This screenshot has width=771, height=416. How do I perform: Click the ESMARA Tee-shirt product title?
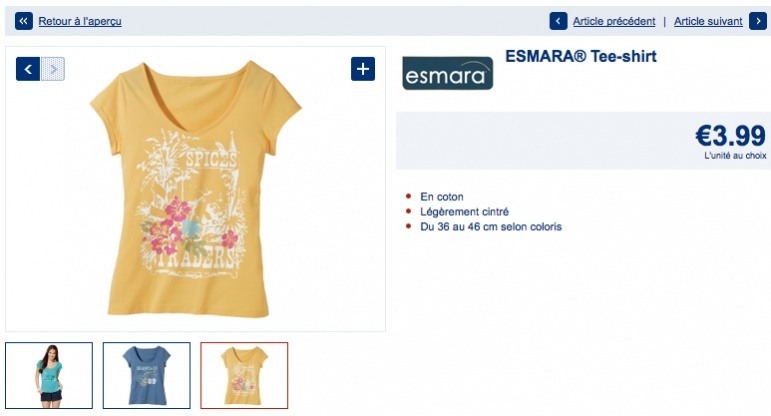coord(581,56)
